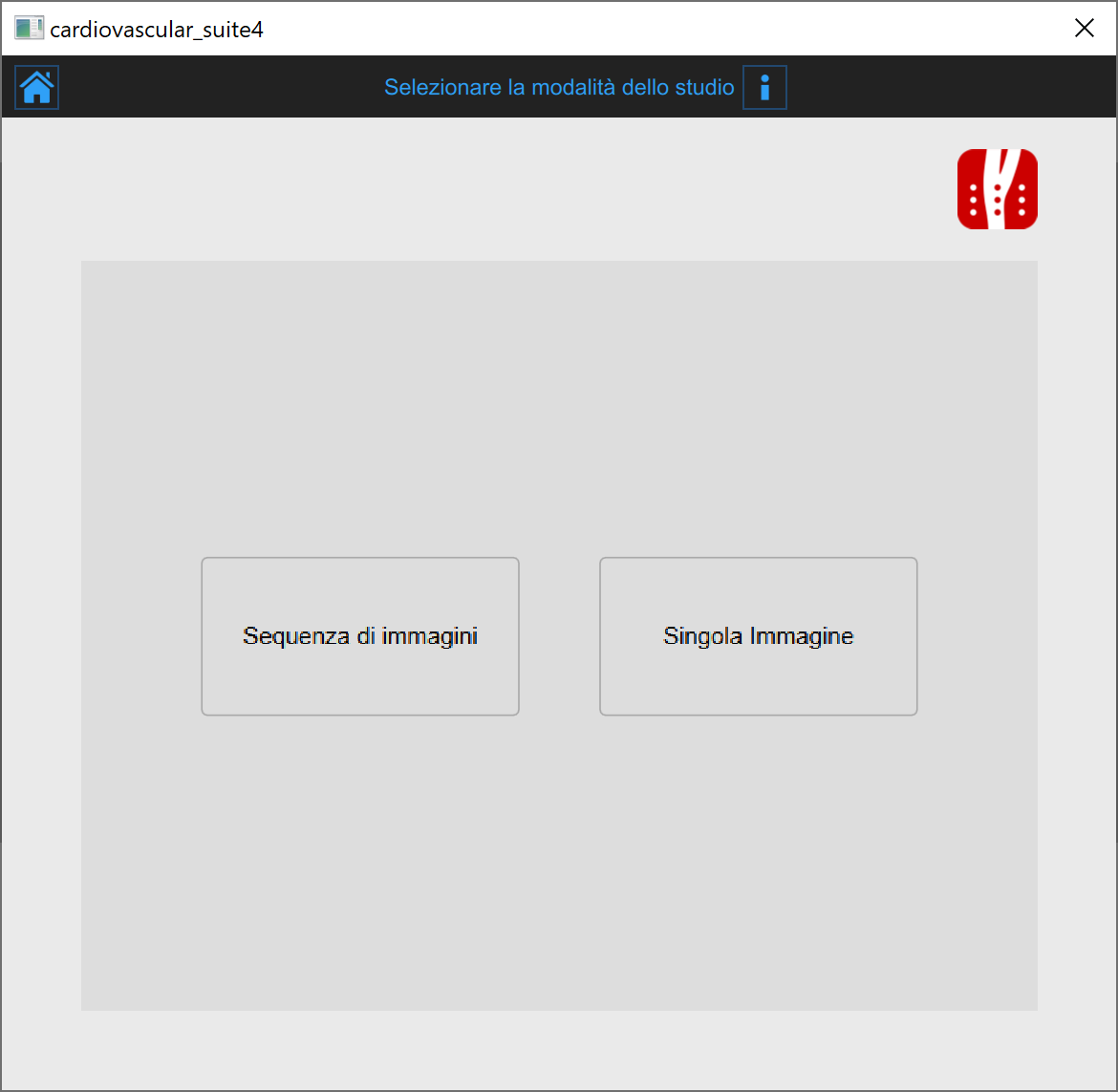1118x1092 pixels.
Task: Return to the home screen
Action: tap(37, 88)
